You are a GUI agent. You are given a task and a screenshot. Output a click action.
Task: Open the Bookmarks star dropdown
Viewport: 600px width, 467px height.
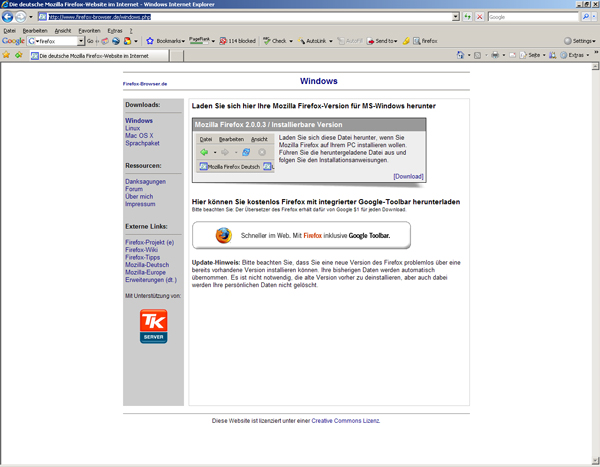click(x=166, y=41)
